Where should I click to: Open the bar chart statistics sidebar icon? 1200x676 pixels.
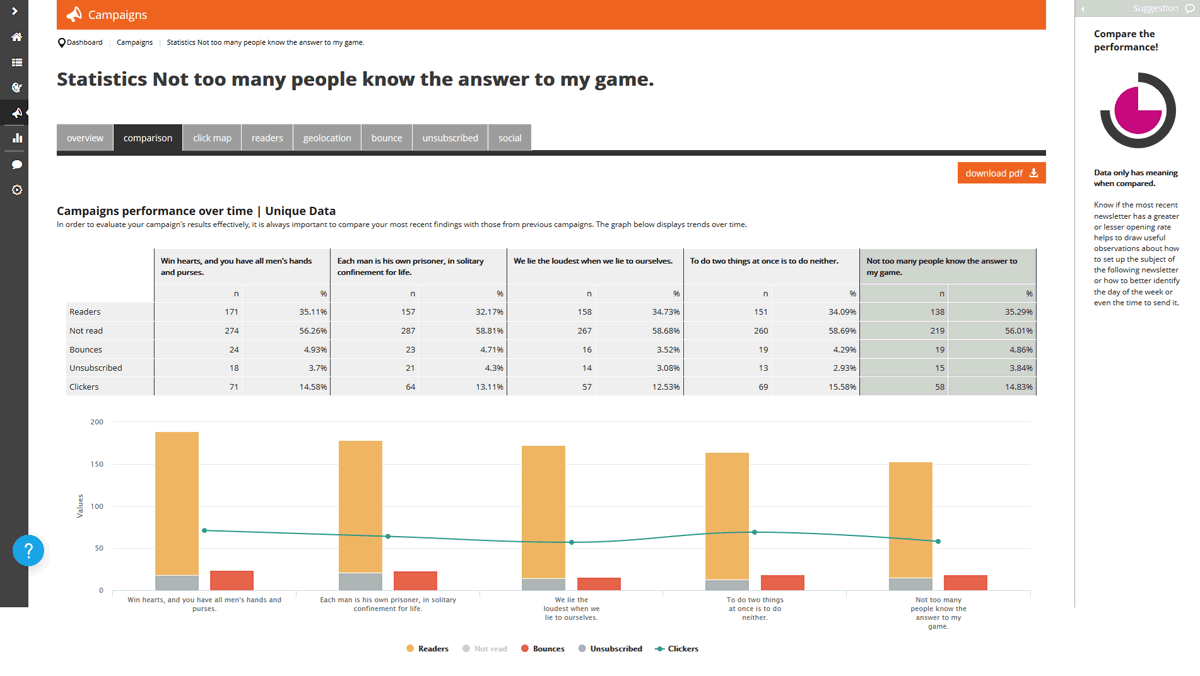click(x=16, y=138)
